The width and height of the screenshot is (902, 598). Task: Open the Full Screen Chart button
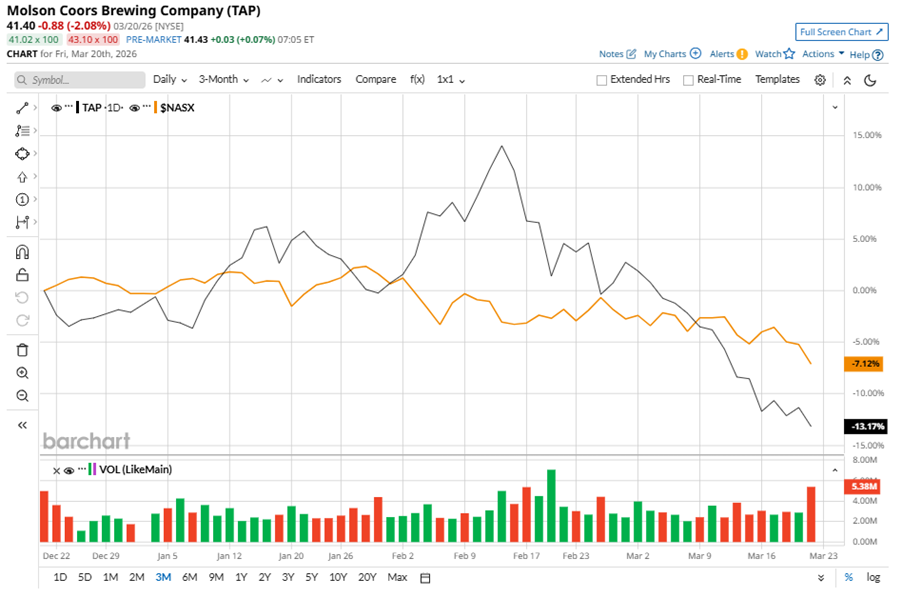coord(842,32)
